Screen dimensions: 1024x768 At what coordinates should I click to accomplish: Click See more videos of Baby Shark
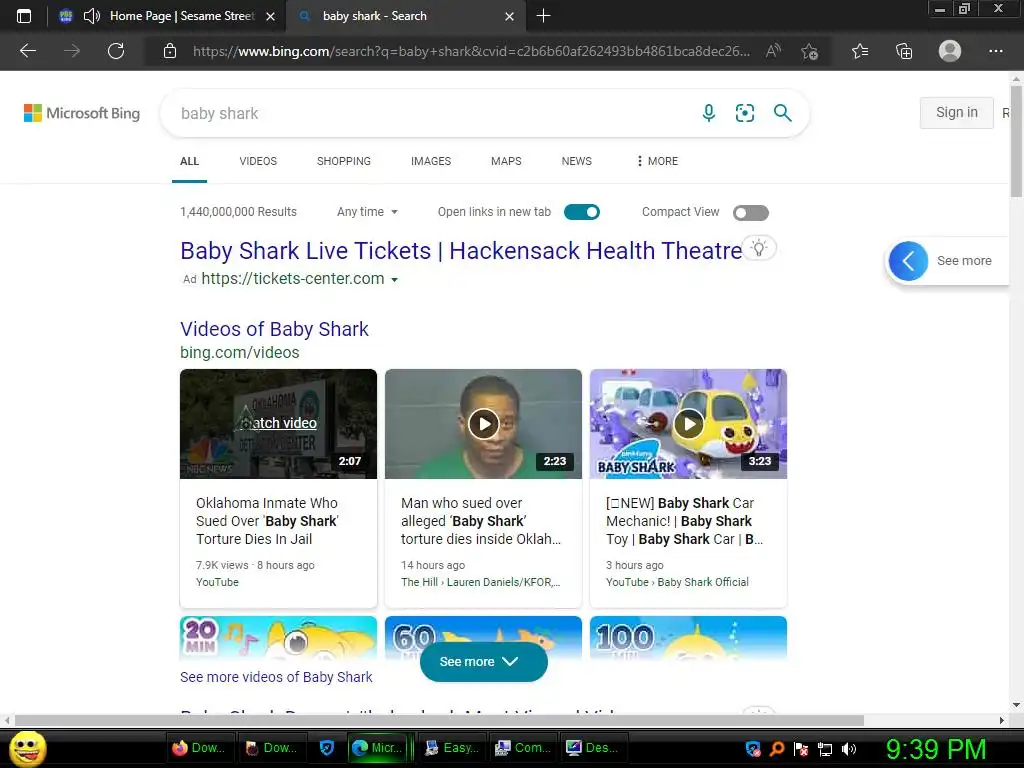click(276, 677)
